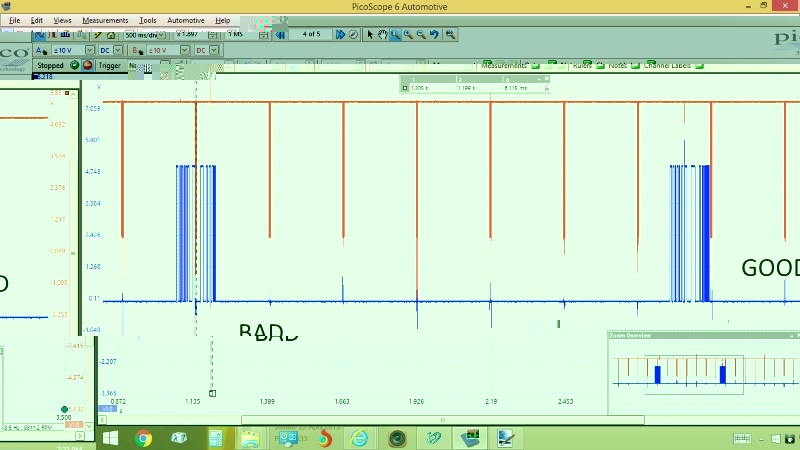Click the 4 of 5 buffer field

click(x=311, y=34)
